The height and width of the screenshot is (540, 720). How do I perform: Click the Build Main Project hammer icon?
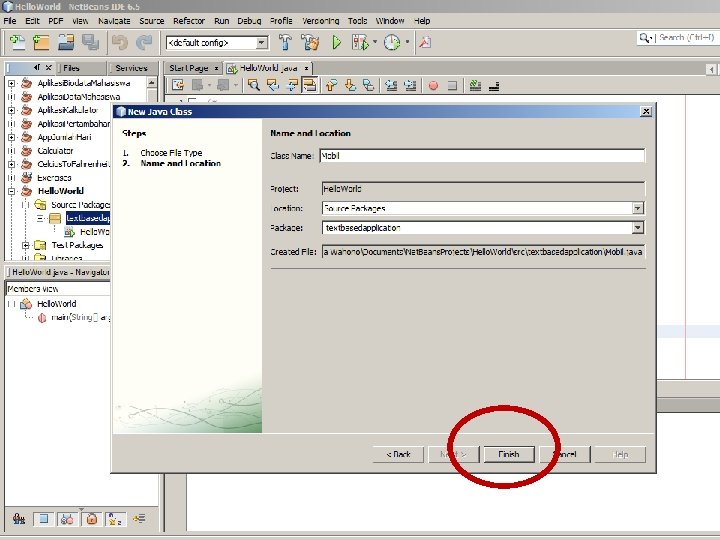285,42
